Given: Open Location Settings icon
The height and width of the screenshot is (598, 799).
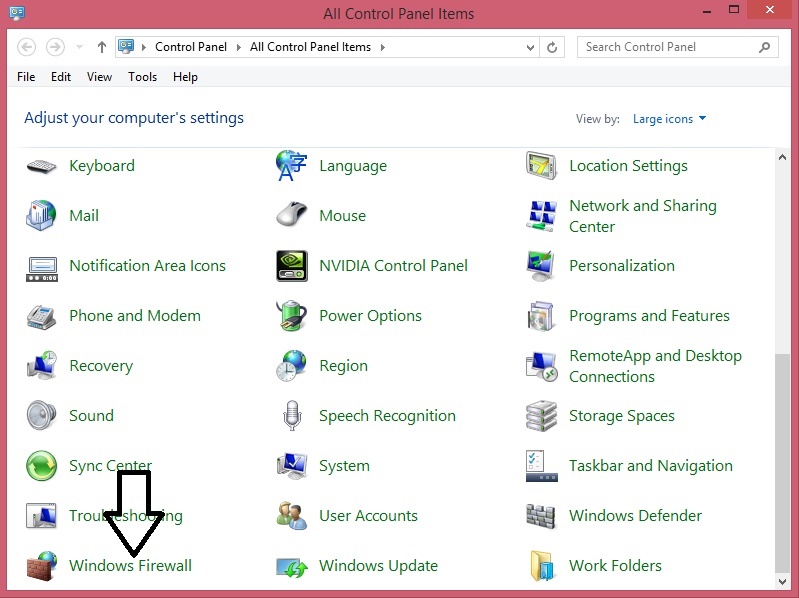Looking at the screenshot, I should (x=541, y=166).
